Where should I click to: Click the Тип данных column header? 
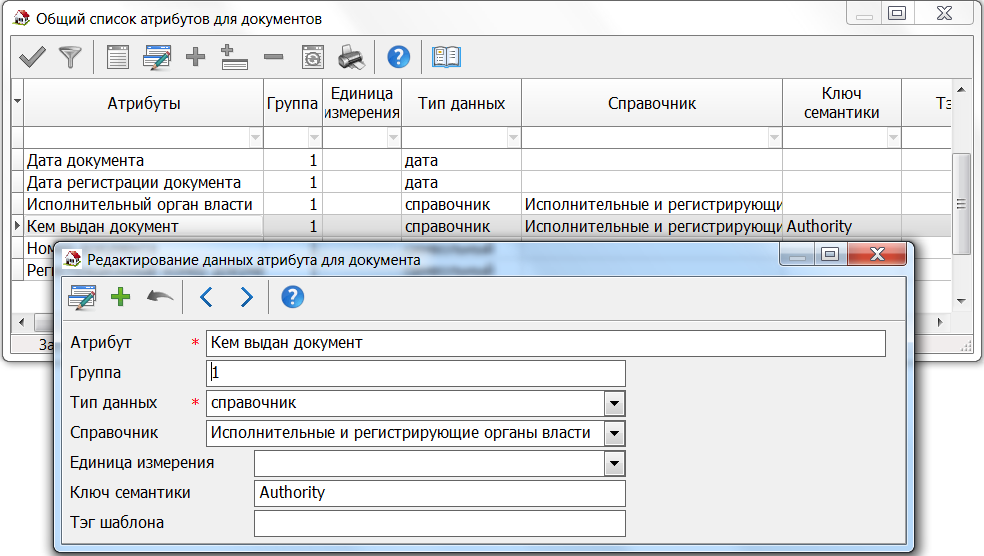461,104
